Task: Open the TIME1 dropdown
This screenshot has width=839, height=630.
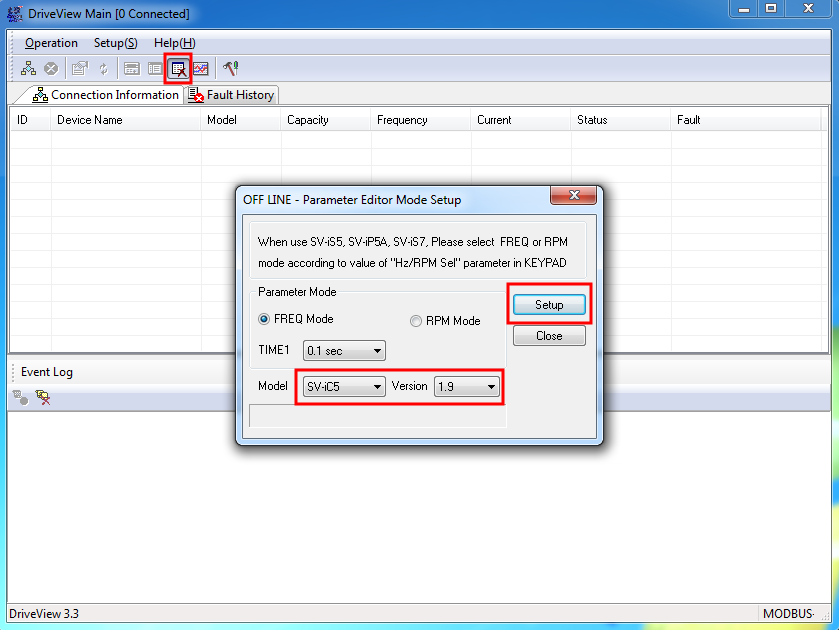Action: [344, 351]
